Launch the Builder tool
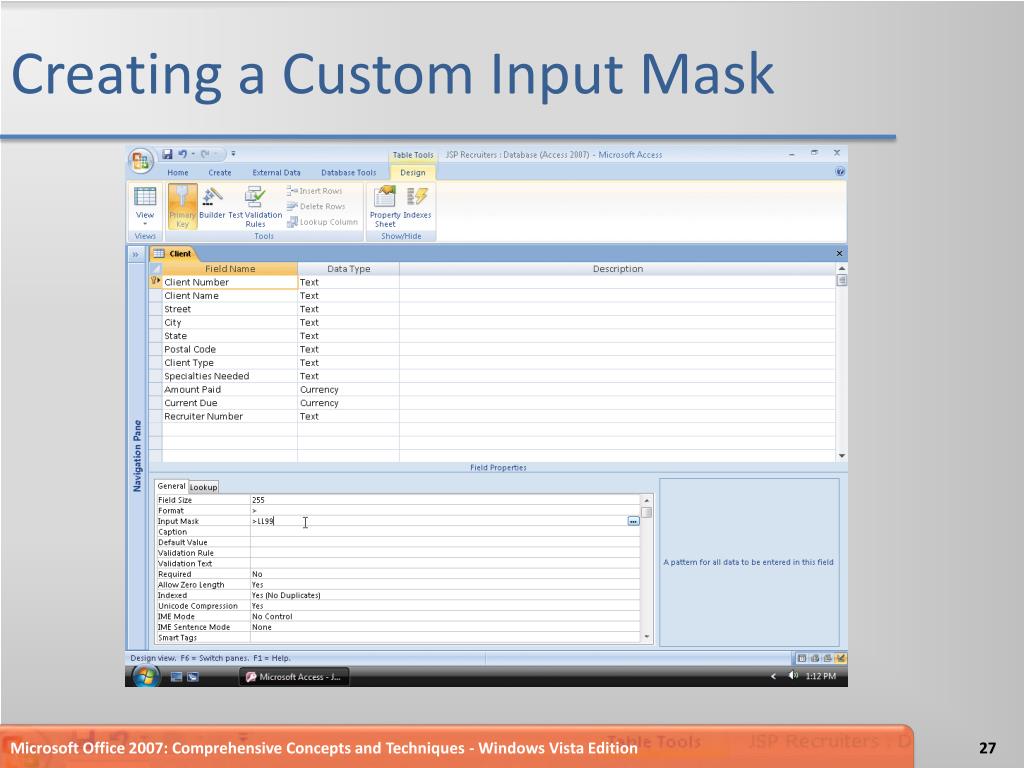 (212, 203)
